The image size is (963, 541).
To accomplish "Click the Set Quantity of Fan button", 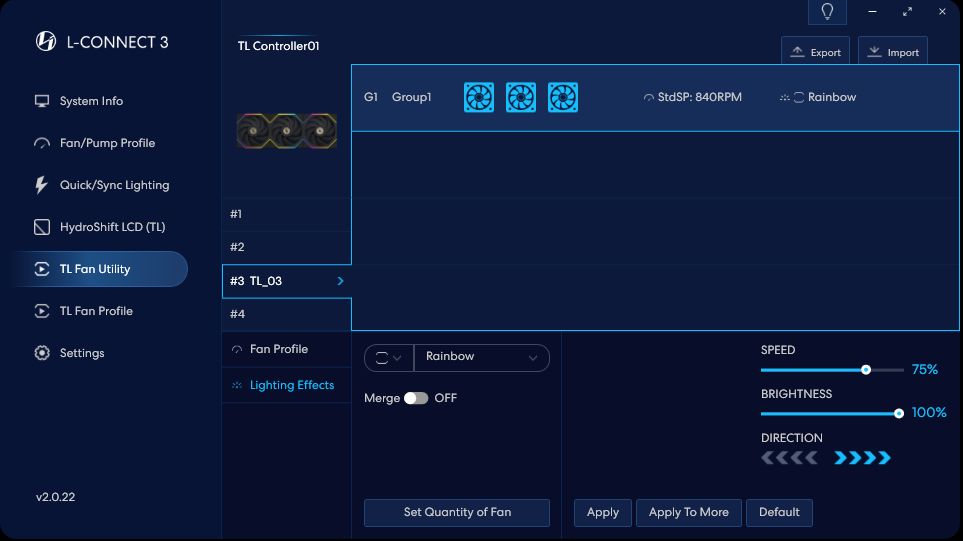I will click(457, 512).
